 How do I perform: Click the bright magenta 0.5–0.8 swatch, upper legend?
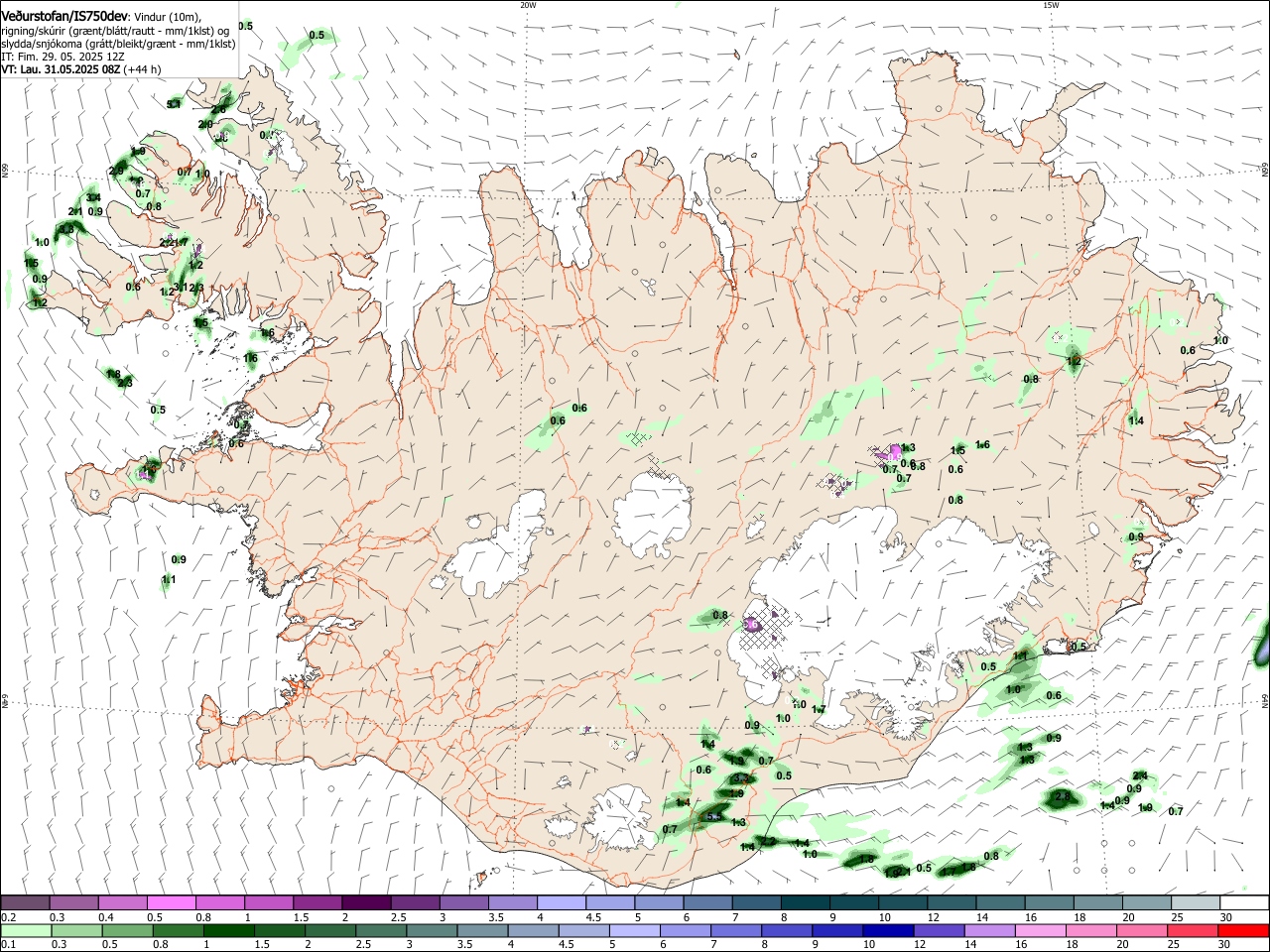coord(170,902)
